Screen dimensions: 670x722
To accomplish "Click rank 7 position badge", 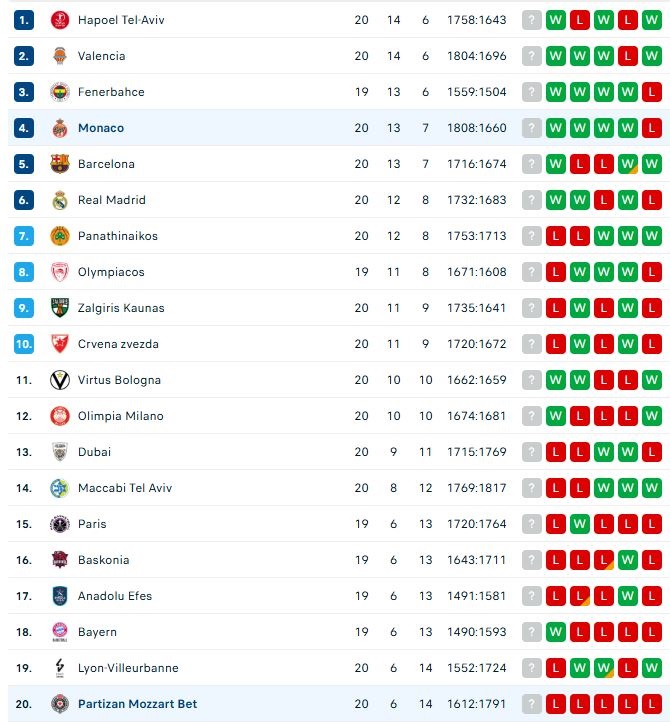I will coord(24,236).
